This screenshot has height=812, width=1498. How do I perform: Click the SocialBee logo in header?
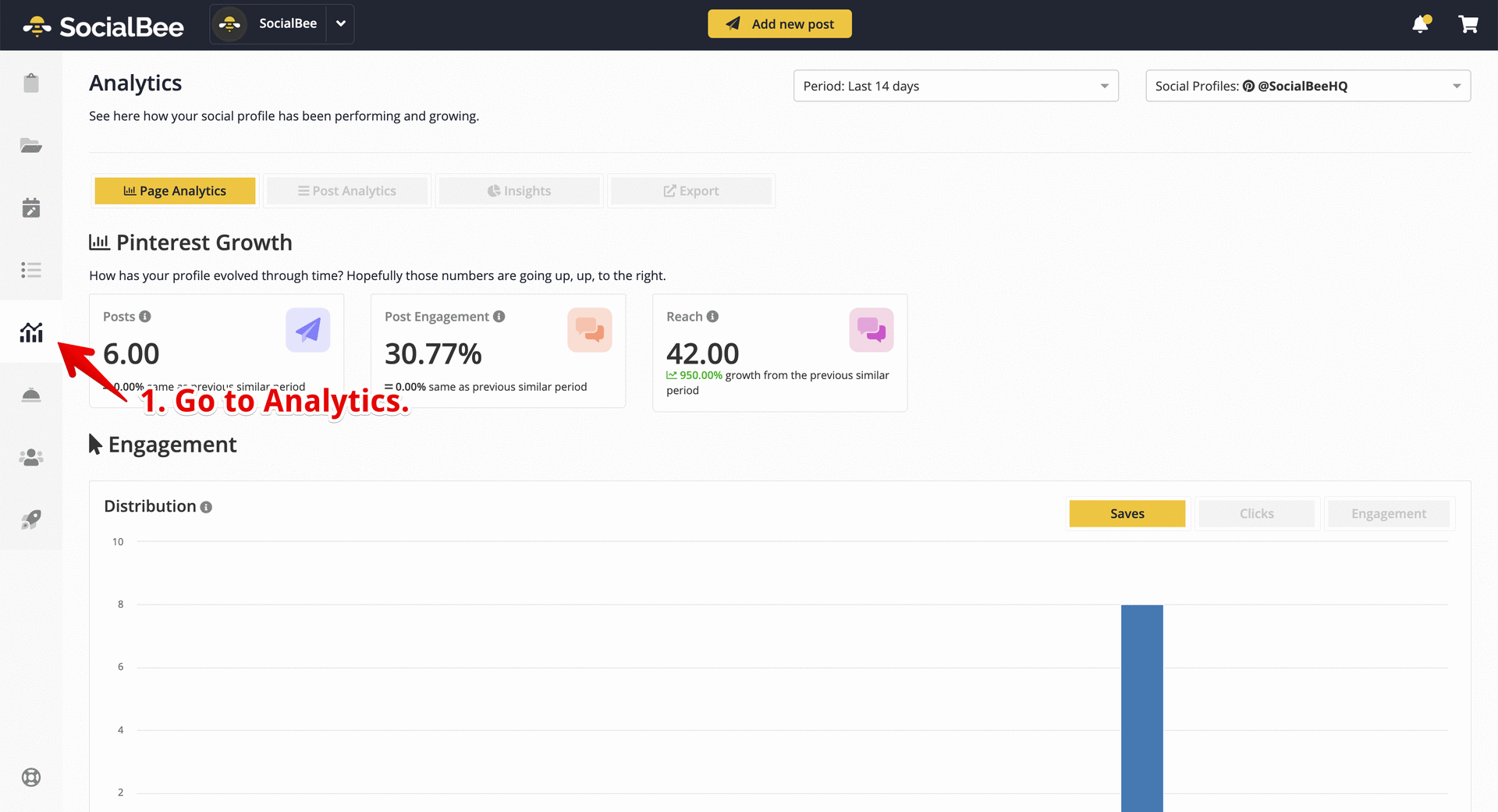click(103, 26)
